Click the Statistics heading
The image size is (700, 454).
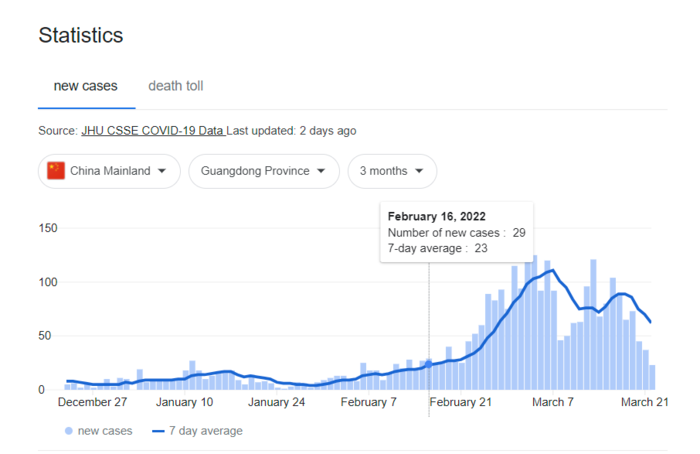click(x=81, y=36)
